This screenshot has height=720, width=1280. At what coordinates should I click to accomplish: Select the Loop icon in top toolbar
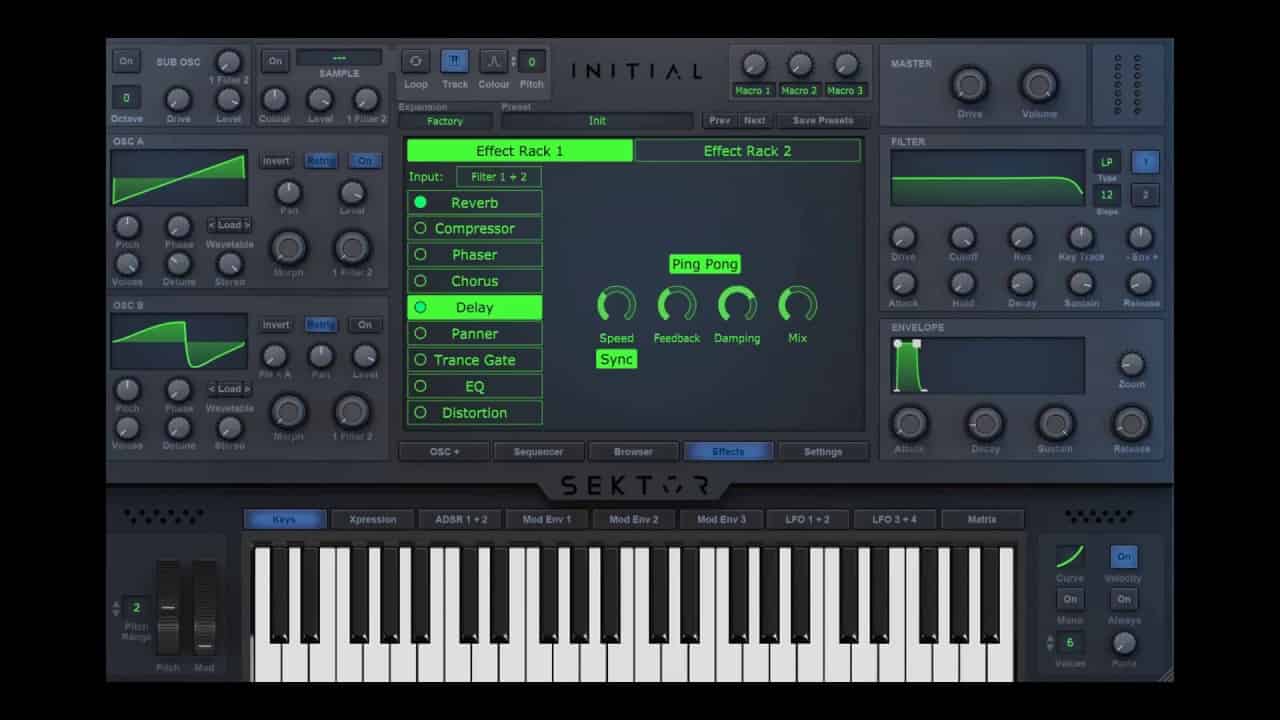pos(415,61)
